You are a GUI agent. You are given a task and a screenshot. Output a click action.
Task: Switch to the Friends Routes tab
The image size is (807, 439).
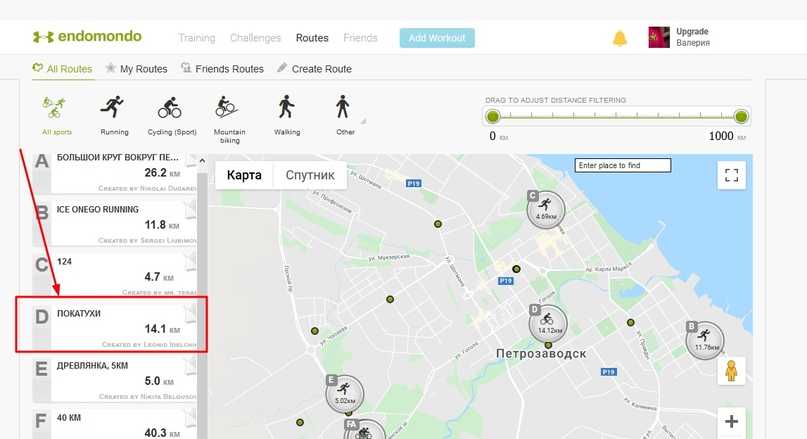(x=223, y=68)
